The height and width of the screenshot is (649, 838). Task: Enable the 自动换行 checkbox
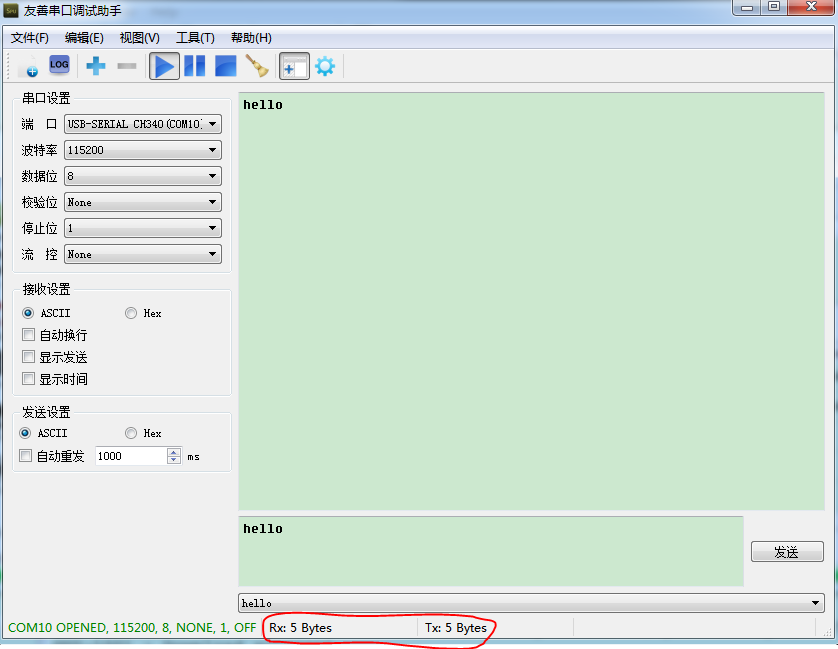click(x=29, y=335)
